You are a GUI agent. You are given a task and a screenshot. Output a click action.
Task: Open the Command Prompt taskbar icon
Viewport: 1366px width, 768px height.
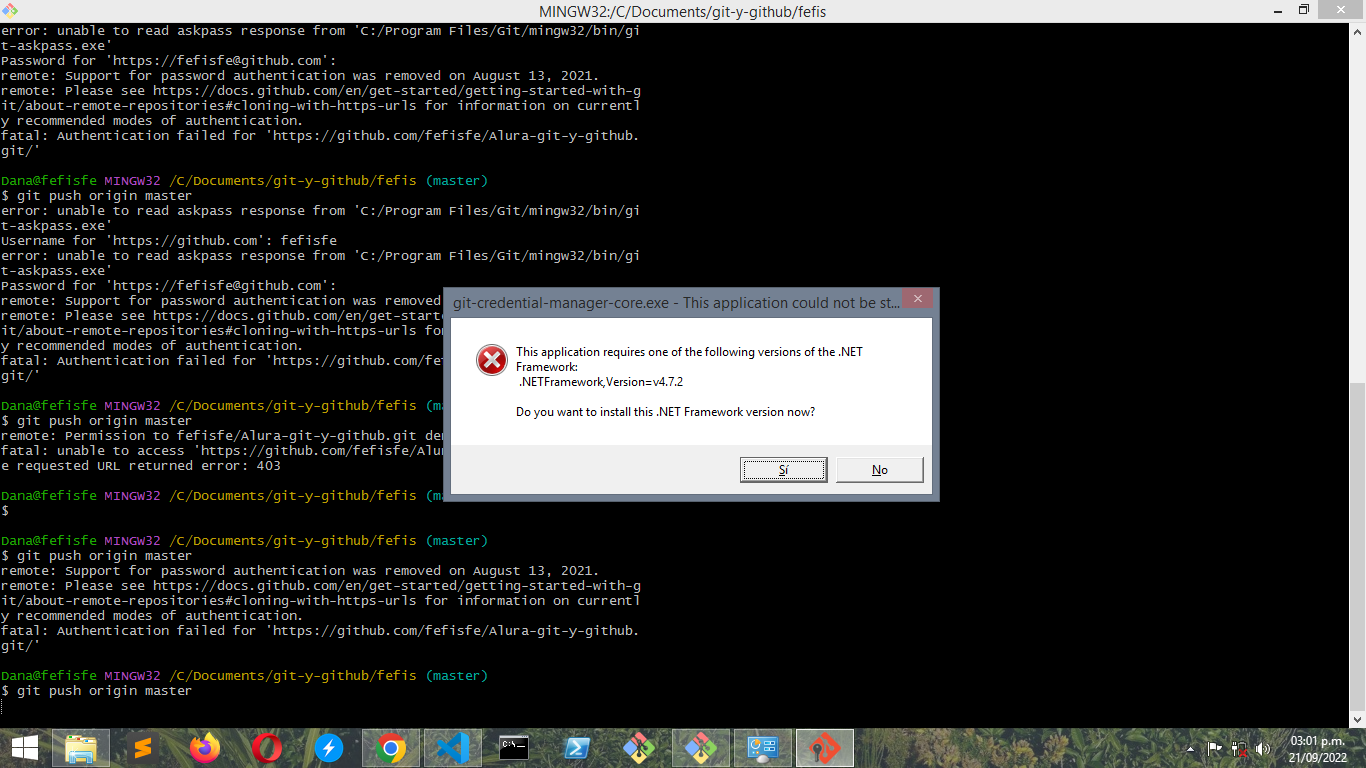click(x=514, y=748)
